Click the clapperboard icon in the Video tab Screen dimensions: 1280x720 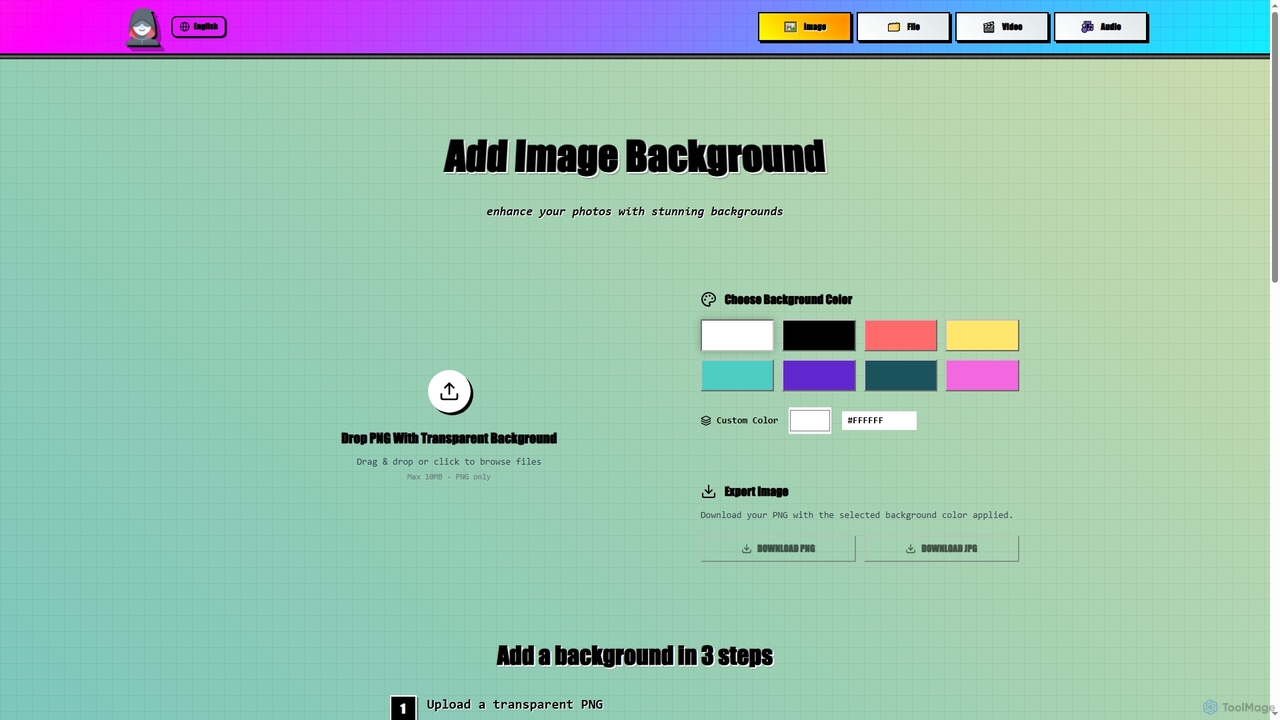pos(988,27)
